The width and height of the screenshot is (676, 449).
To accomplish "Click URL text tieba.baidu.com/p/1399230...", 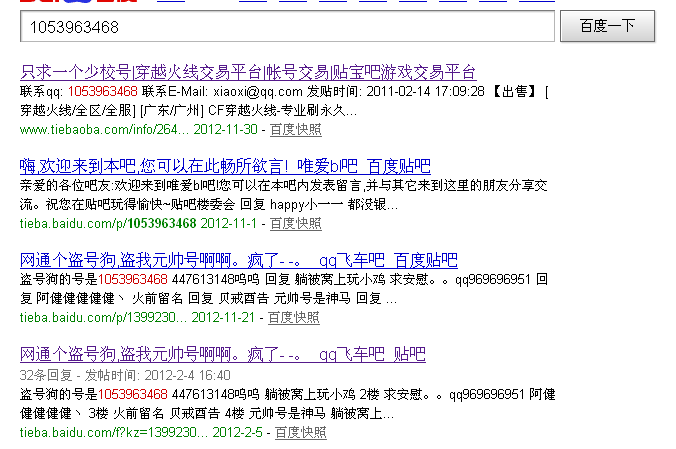I will [x=103, y=317].
